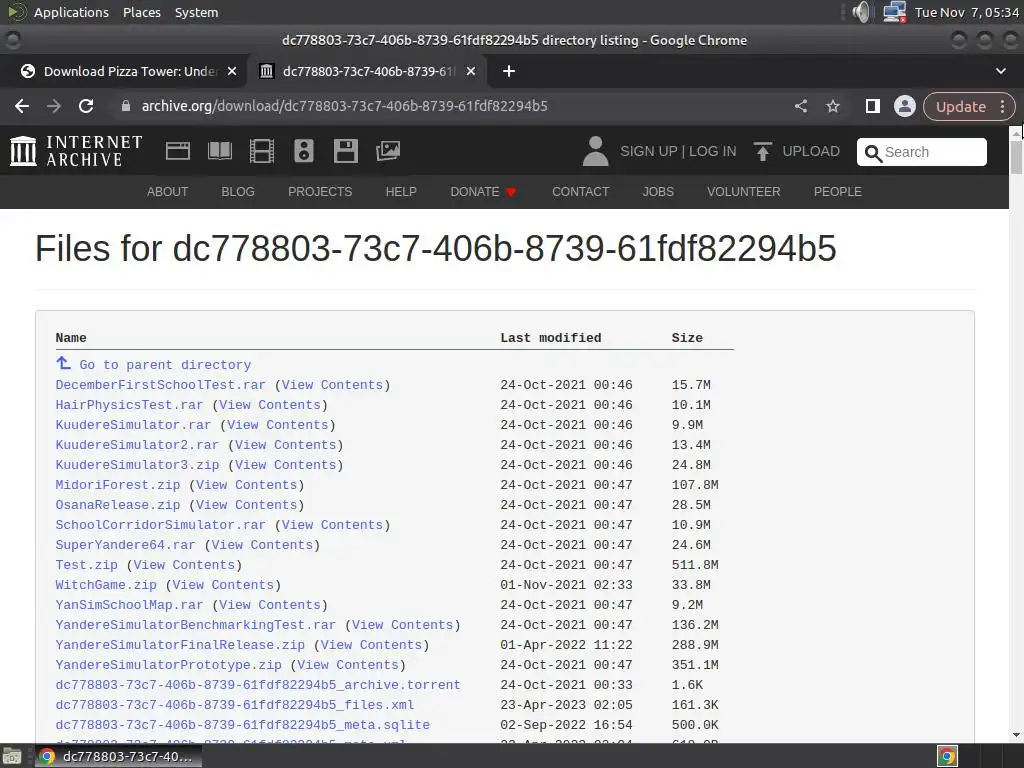Open the System menu
Viewport: 1024px width, 768px height.
[196, 12]
